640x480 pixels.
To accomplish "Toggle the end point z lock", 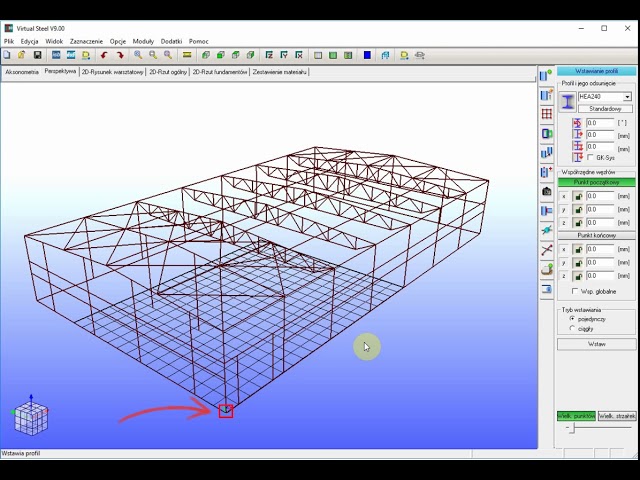I will tap(578, 276).
